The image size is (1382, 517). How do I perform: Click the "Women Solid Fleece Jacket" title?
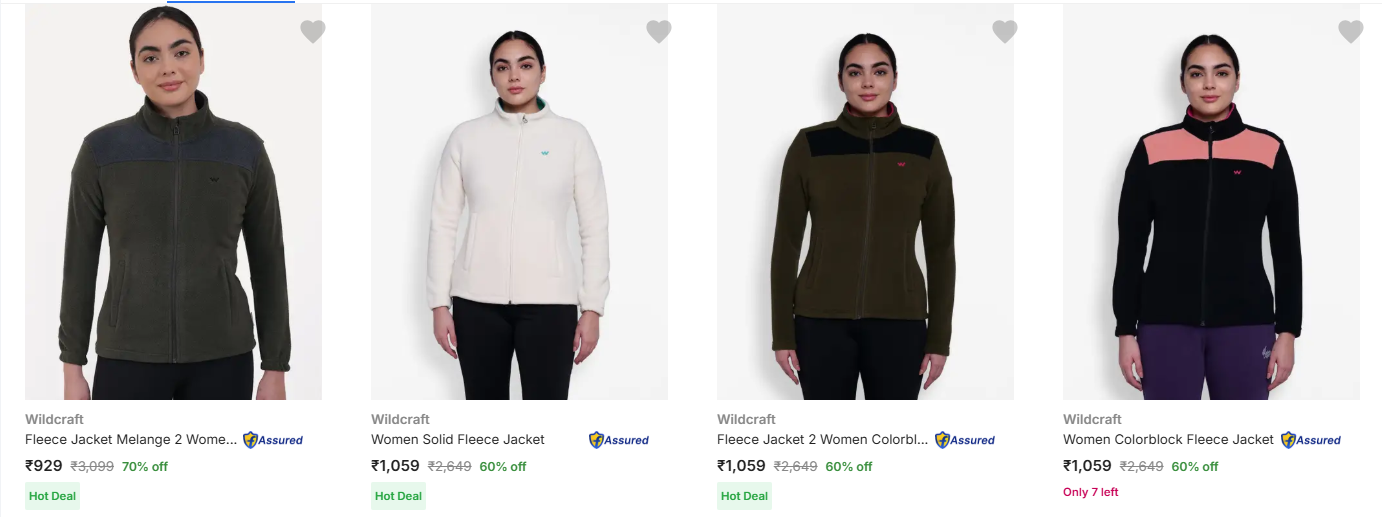(458, 439)
